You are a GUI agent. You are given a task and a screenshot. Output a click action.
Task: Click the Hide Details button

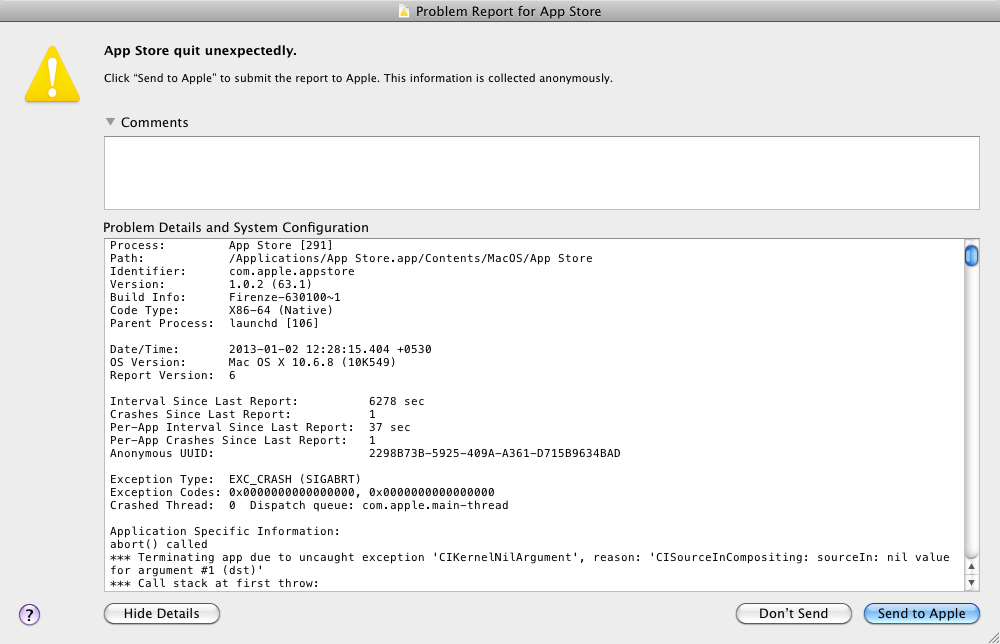(x=162, y=613)
